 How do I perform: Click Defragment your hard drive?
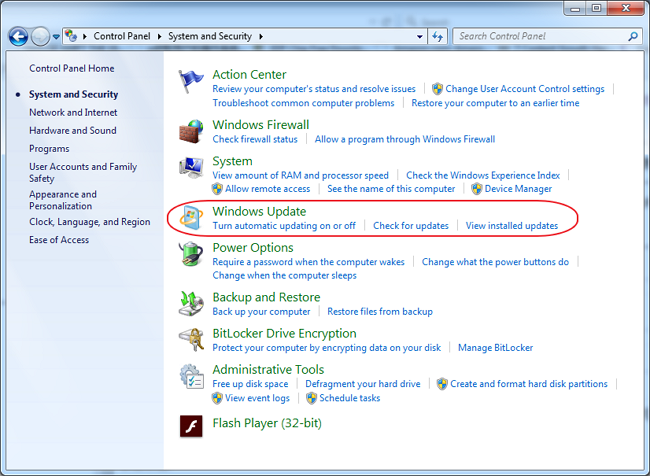pos(363,384)
